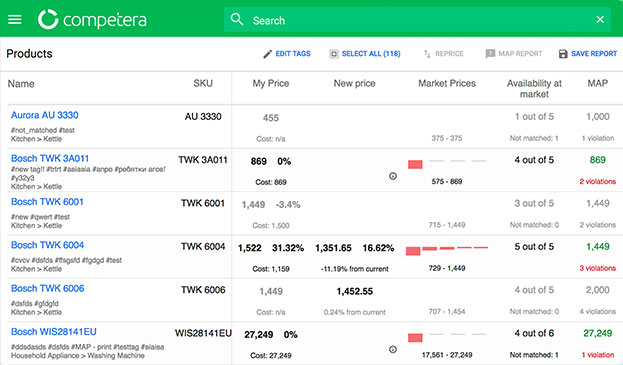Click the info circle icon in Bosch TWK 3A011 row

(393, 176)
